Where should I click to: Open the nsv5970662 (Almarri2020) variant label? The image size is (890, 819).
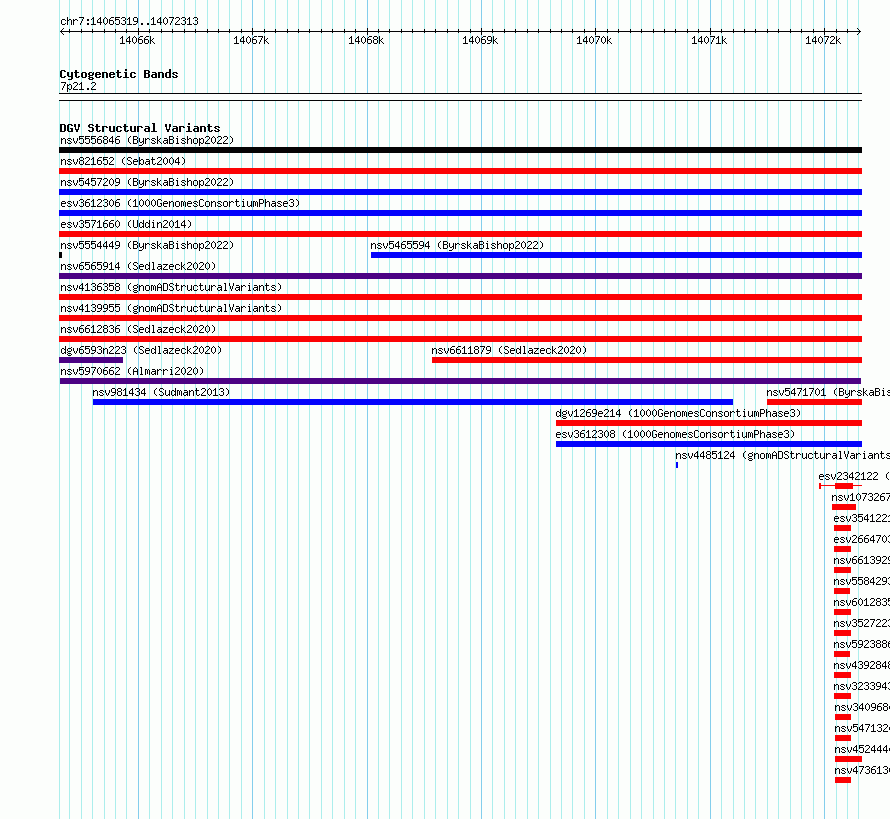pos(132,371)
